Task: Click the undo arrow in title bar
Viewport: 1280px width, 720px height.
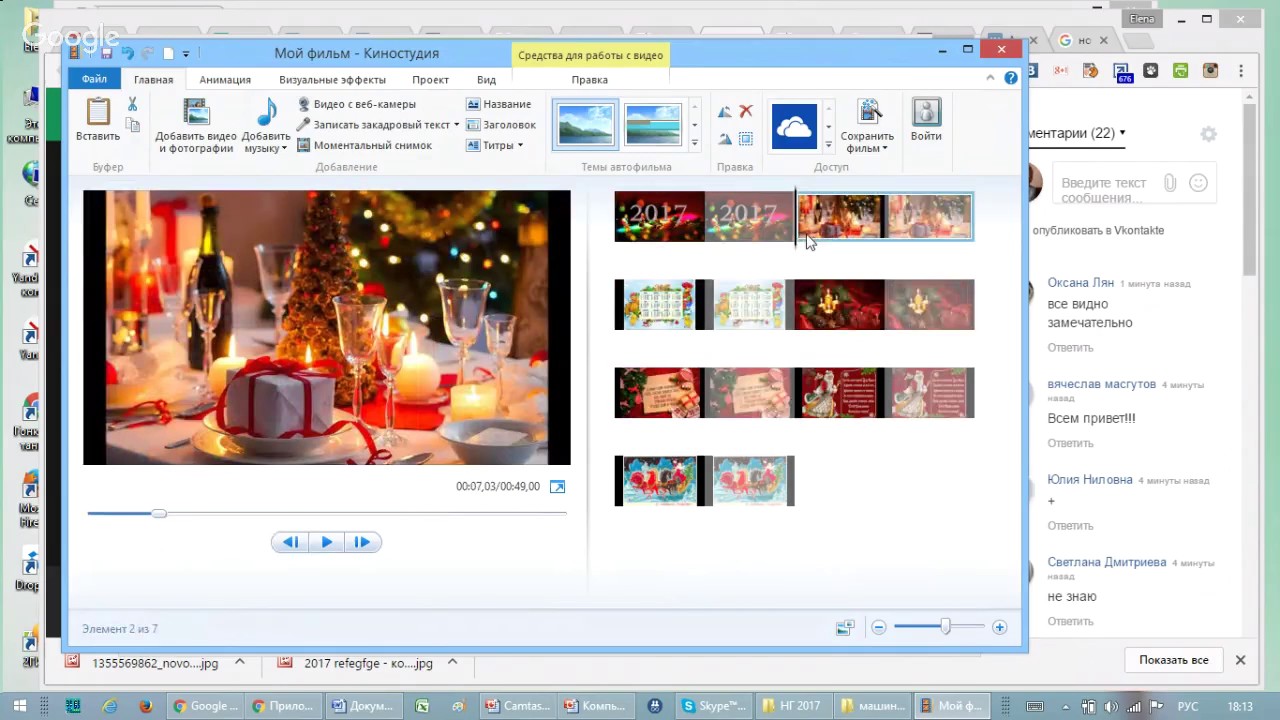Action: [127, 53]
